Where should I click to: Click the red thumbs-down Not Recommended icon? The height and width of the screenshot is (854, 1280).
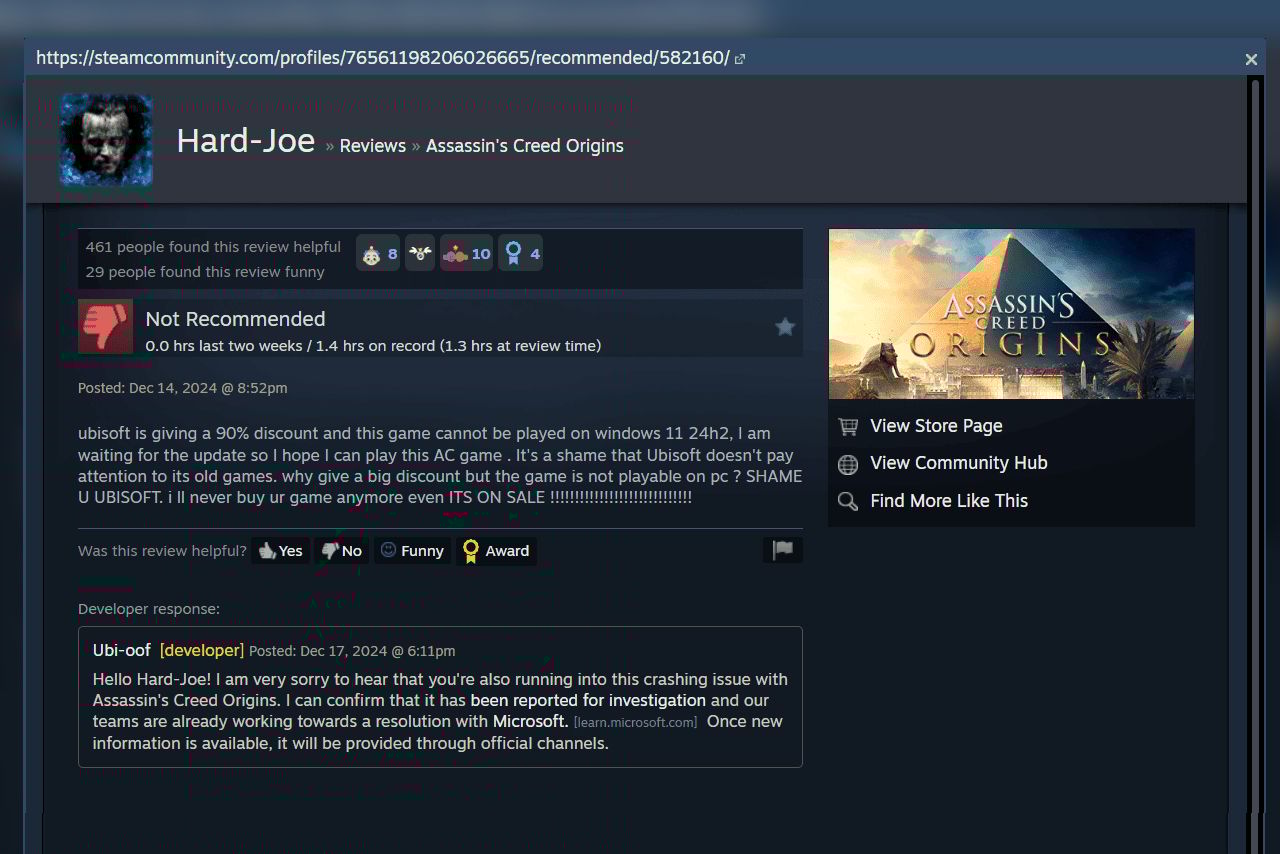105,326
